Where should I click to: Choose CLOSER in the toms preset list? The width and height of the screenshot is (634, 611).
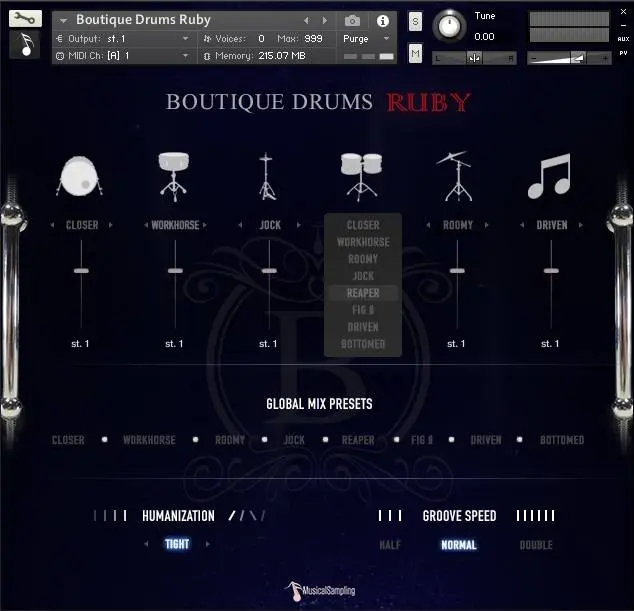point(363,225)
